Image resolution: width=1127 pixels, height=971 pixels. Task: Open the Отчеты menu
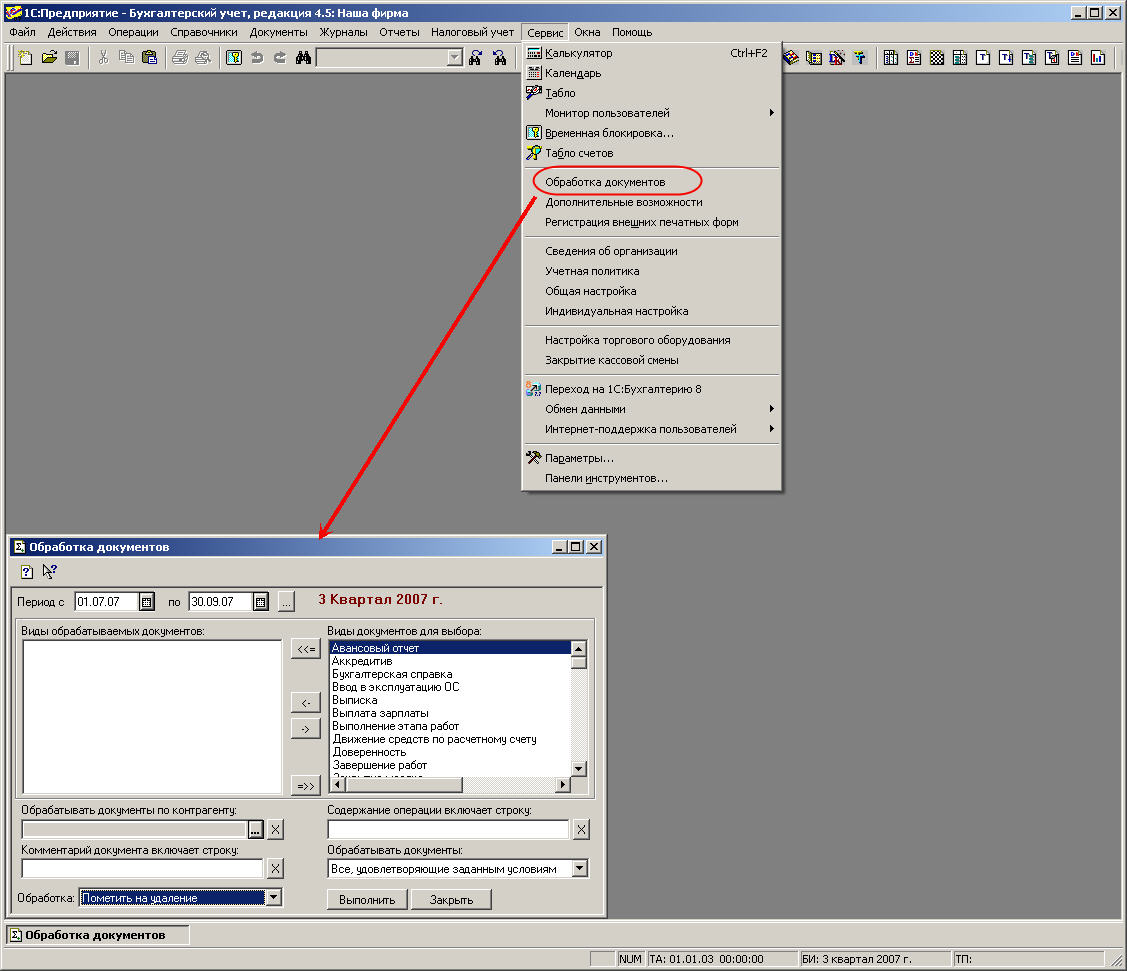[399, 32]
